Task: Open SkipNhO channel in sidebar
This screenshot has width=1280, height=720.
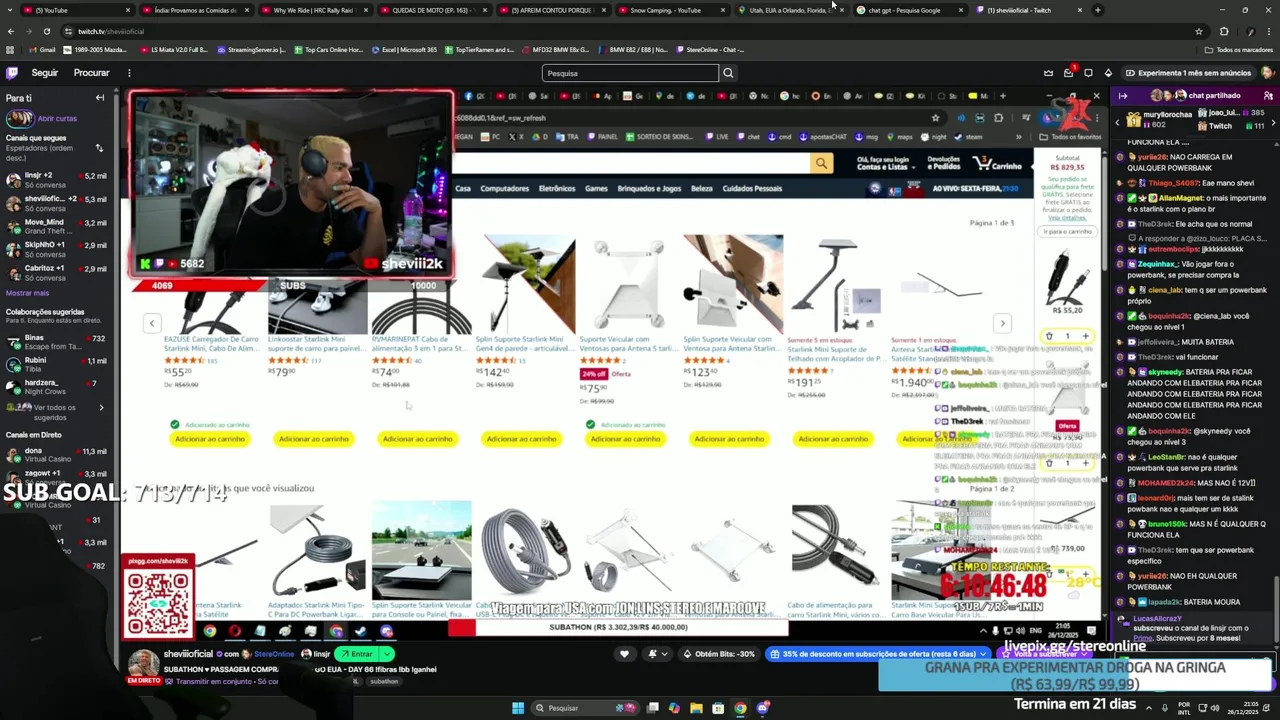Action: [56, 250]
